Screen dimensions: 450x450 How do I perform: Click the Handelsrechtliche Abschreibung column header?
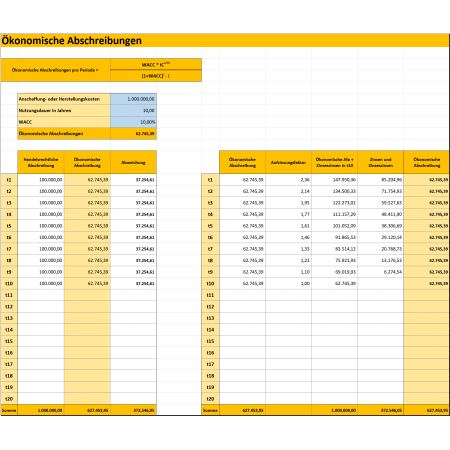(41, 162)
